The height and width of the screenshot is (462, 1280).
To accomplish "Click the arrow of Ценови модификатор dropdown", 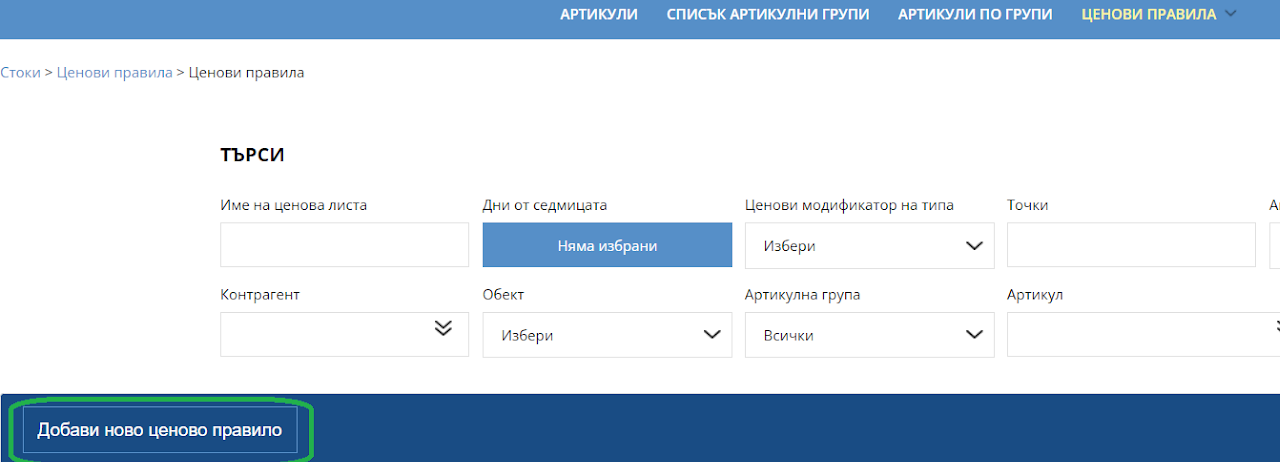I will click(x=974, y=245).
